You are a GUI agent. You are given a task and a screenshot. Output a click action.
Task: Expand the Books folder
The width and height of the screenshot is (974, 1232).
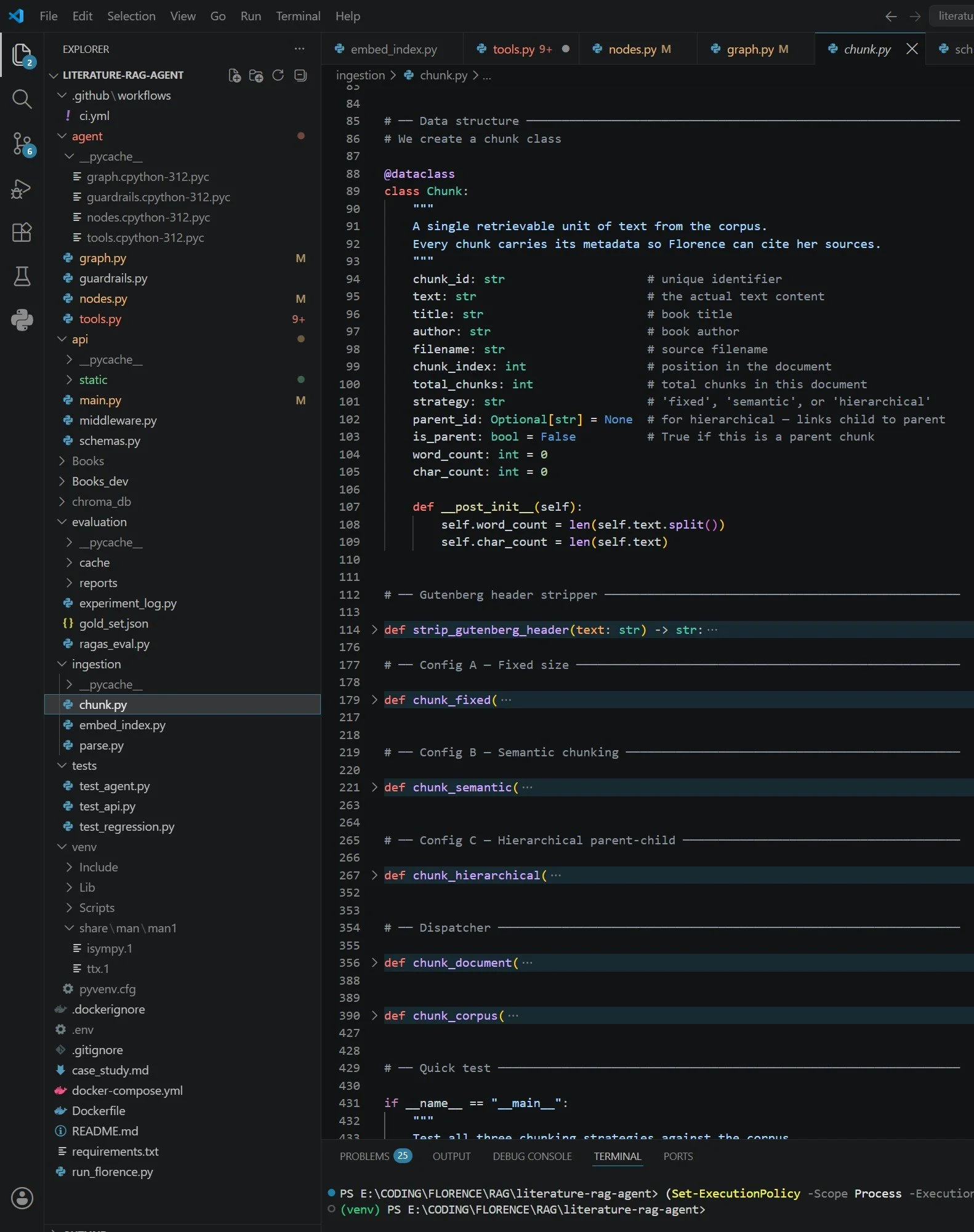point(182,461)
